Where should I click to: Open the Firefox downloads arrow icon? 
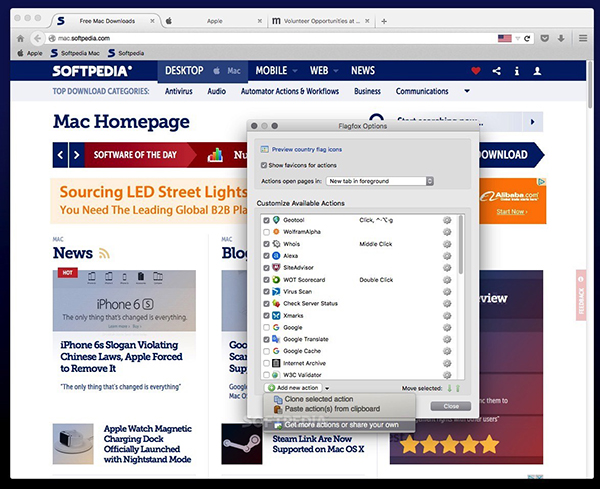[561, 38]
